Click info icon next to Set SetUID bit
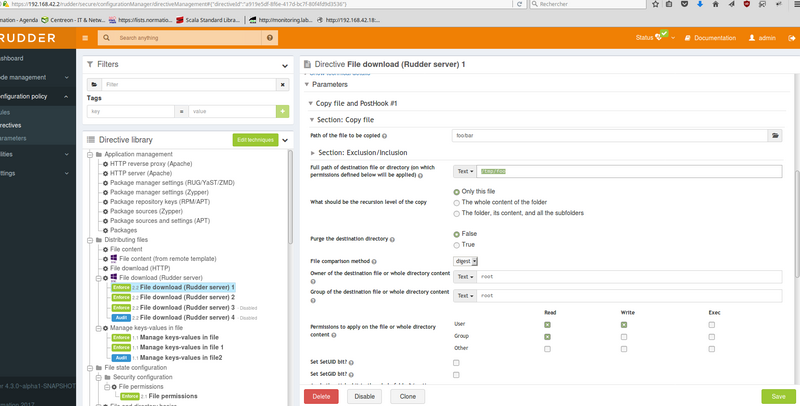 coord(351,362)
